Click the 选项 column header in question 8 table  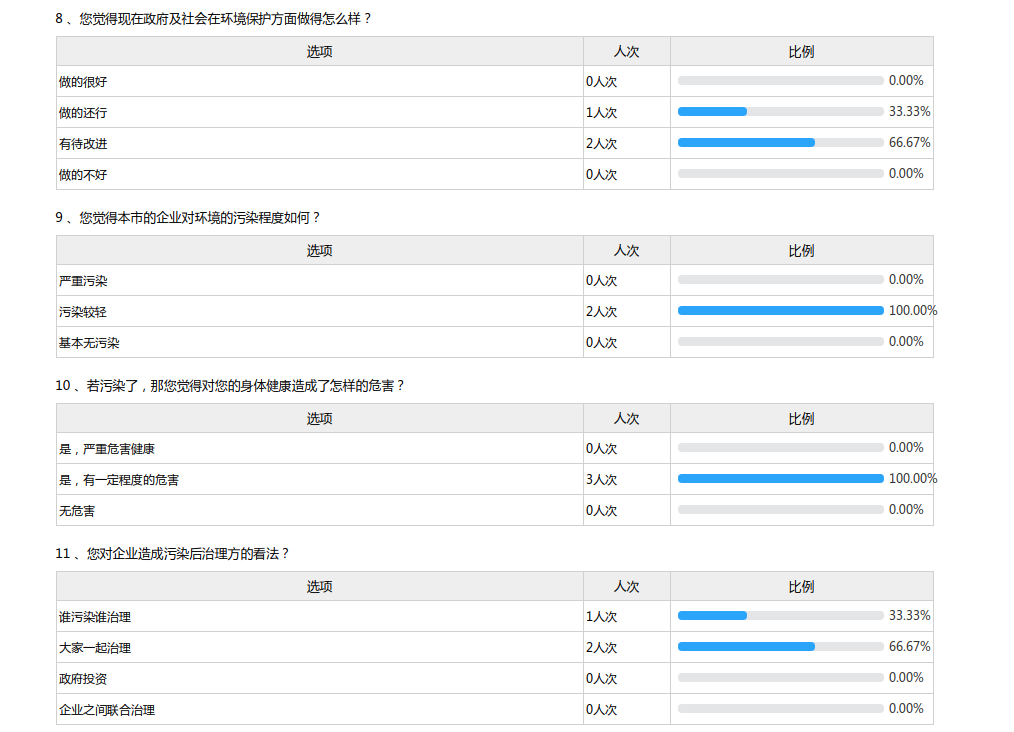point(319,52)
